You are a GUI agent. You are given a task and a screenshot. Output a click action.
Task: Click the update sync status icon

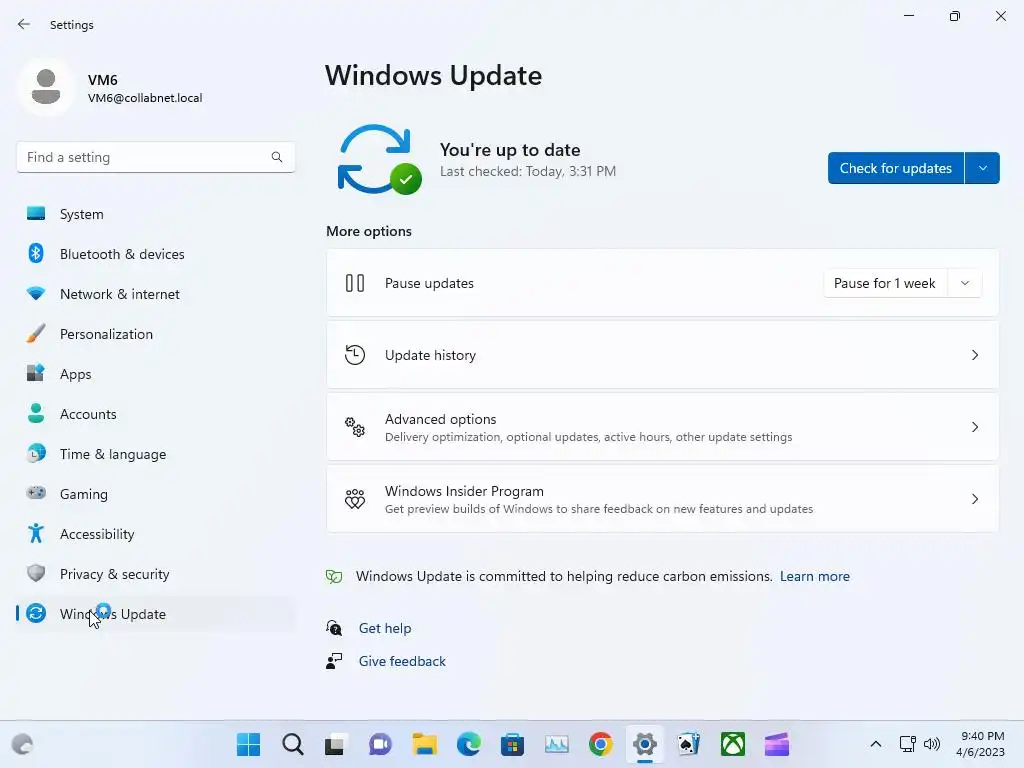click(x=379, y=160)
